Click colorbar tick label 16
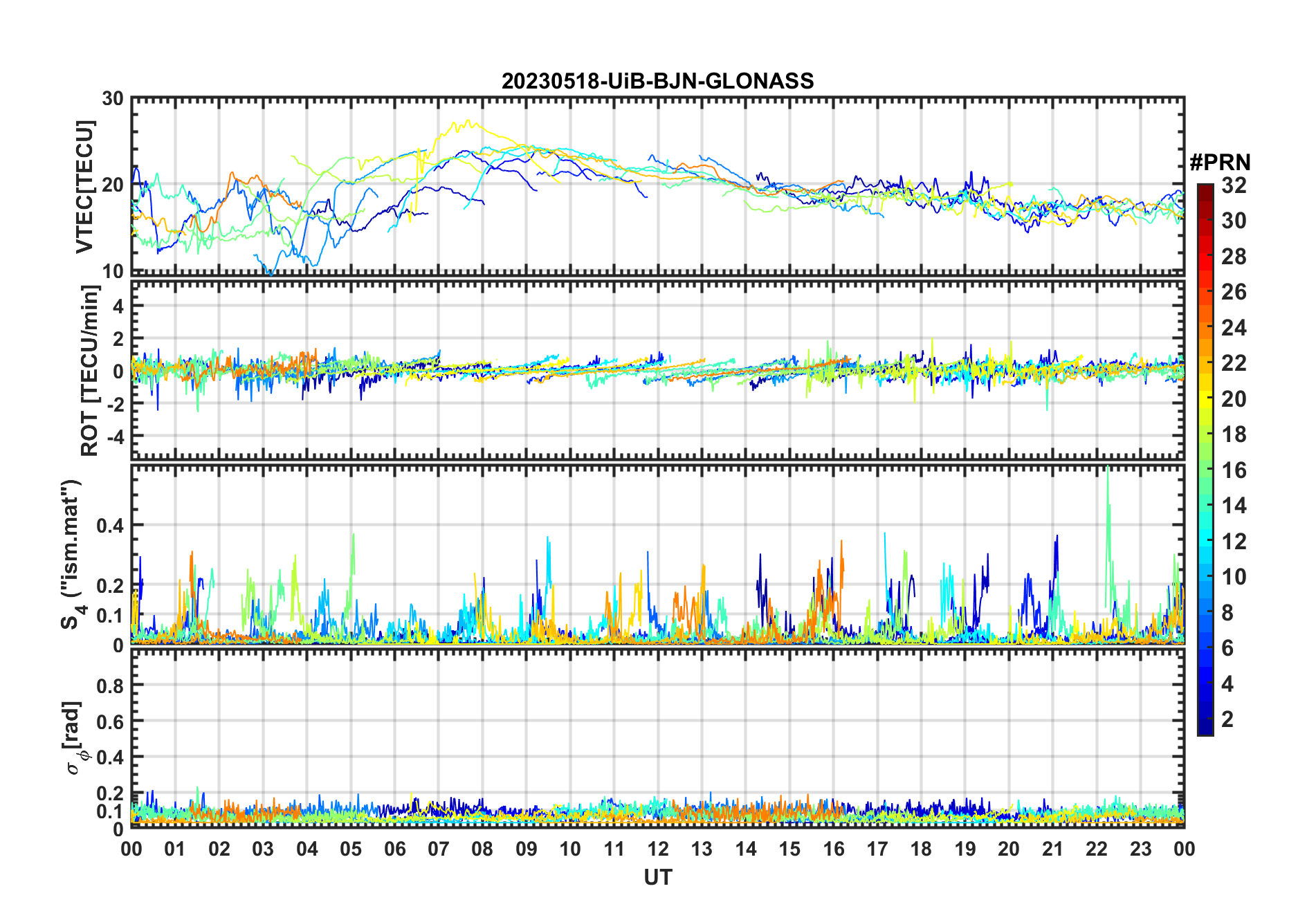Screen dimensions: 1316x920 1234,470
